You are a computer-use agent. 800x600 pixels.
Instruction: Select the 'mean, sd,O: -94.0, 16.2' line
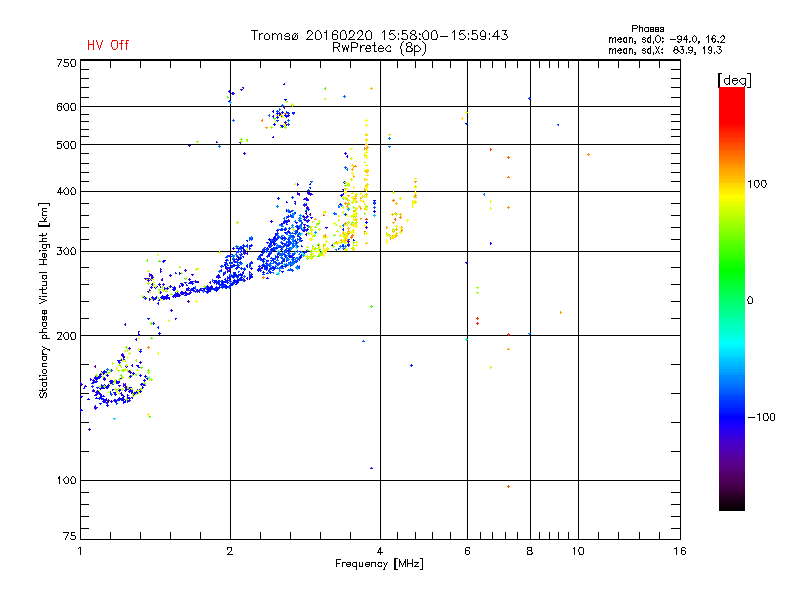pyautogui.click(x=666, y=39)
